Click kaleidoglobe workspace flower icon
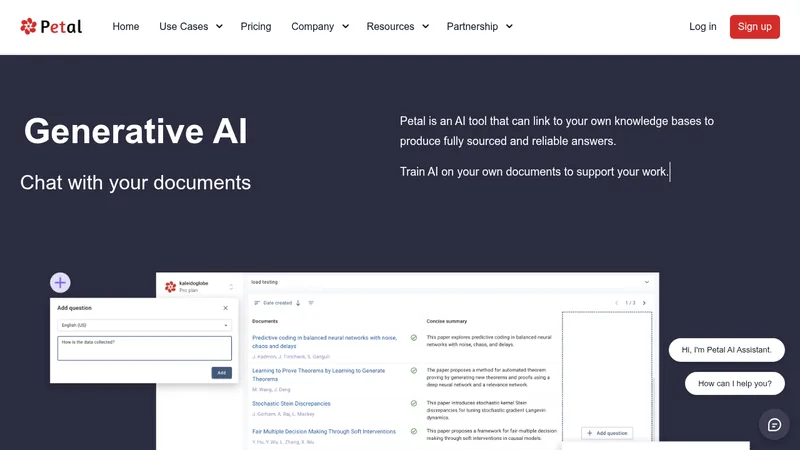The image size is (800, 450). (170, 286)
